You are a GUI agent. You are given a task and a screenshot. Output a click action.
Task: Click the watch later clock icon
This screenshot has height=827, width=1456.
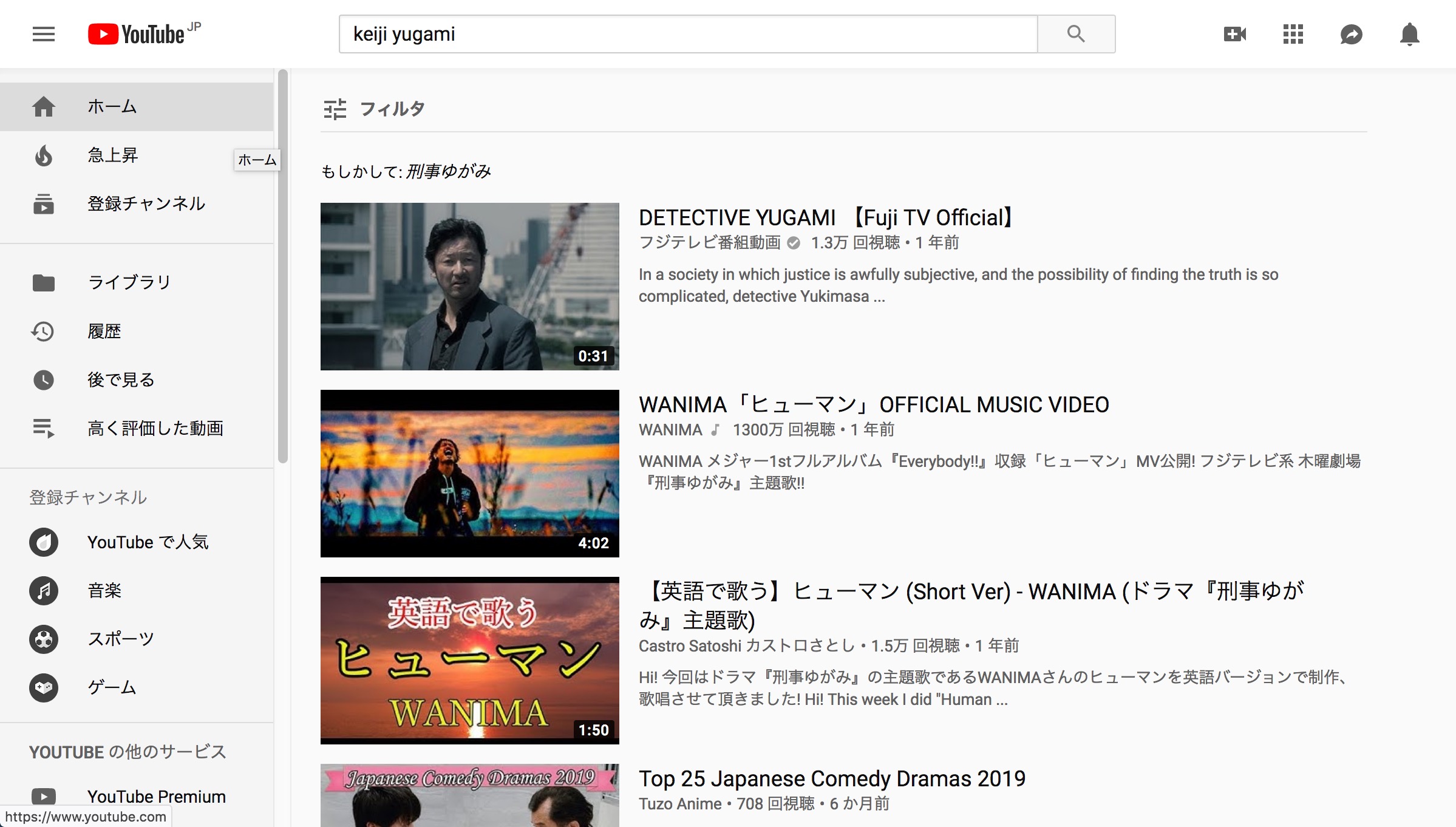[44, 380]
